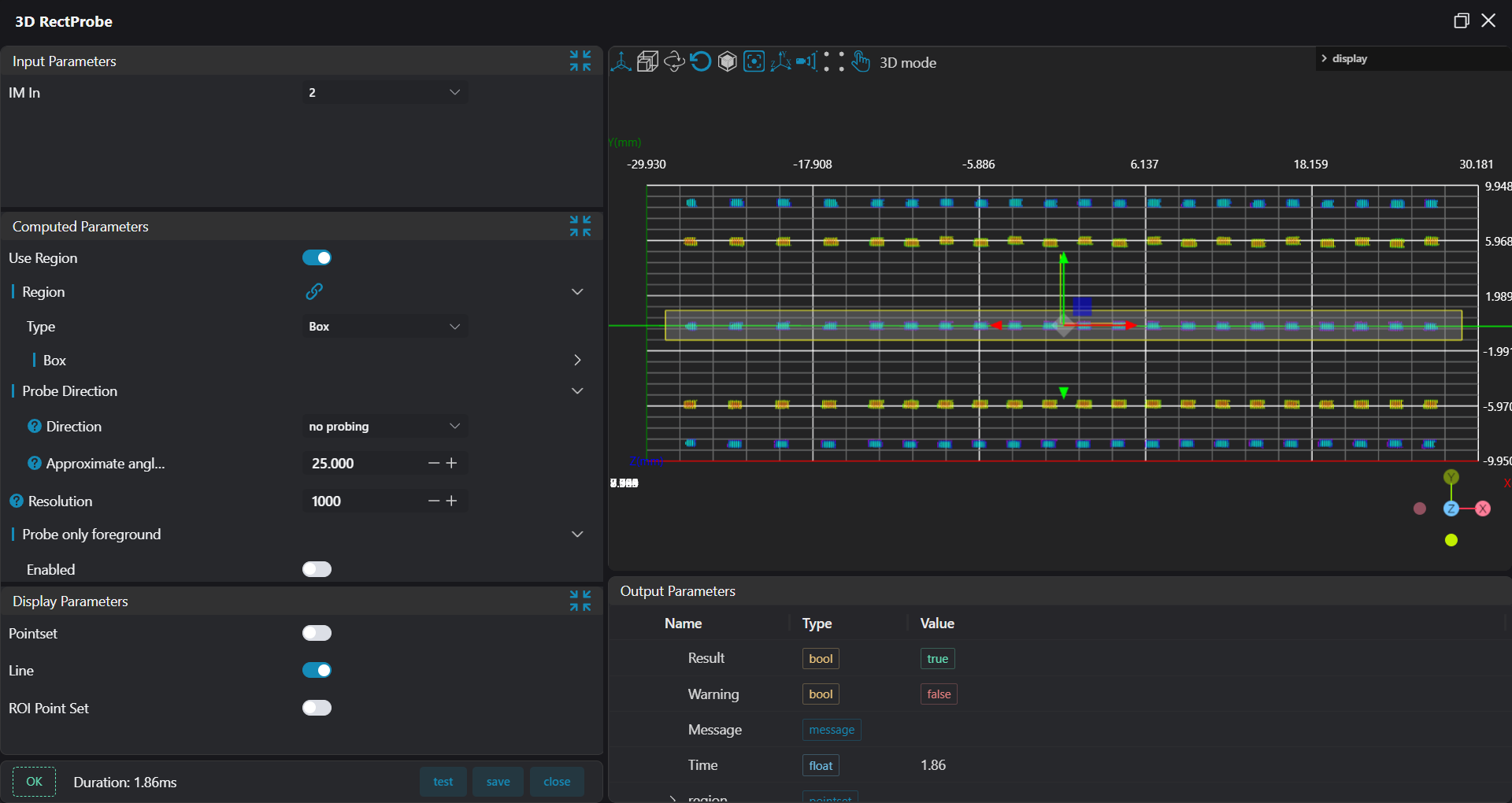
Task: Click the reset view circular arrow icon
Action: (700, 61)
